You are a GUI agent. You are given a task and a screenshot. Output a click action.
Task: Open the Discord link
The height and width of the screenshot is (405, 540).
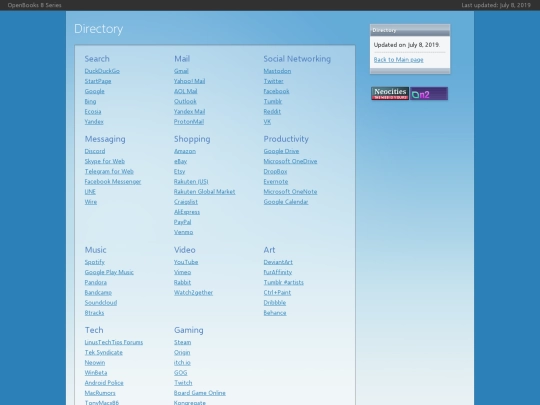click(x=95, y=151)
